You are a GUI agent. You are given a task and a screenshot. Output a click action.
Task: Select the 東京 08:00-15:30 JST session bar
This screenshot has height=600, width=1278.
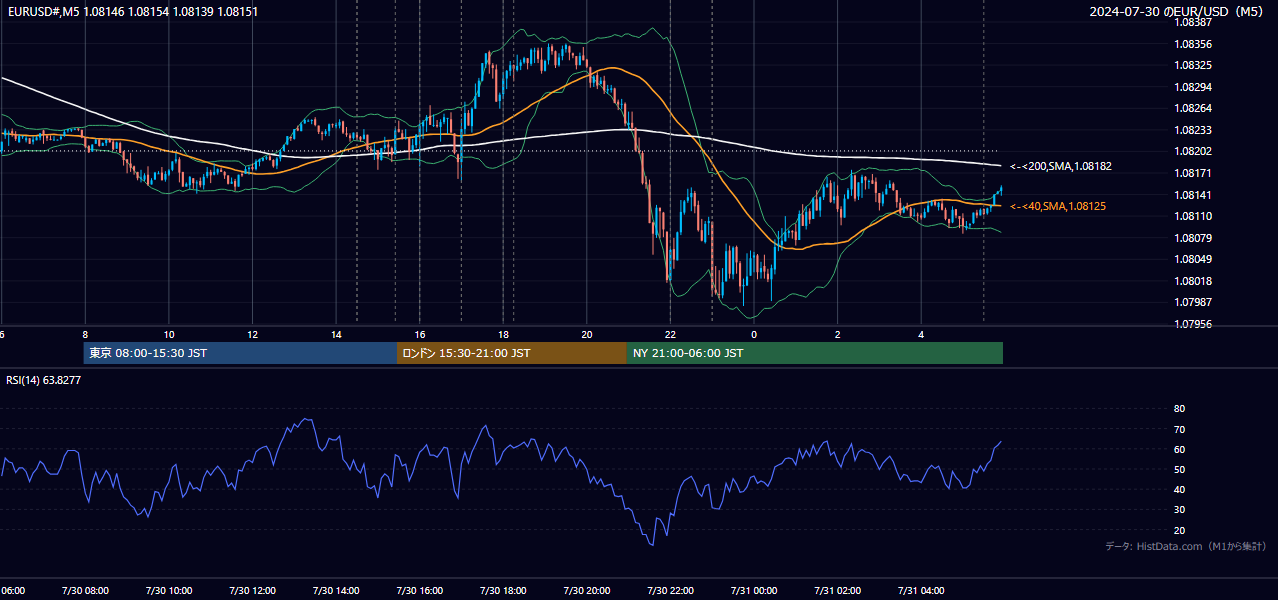[240, 353]
